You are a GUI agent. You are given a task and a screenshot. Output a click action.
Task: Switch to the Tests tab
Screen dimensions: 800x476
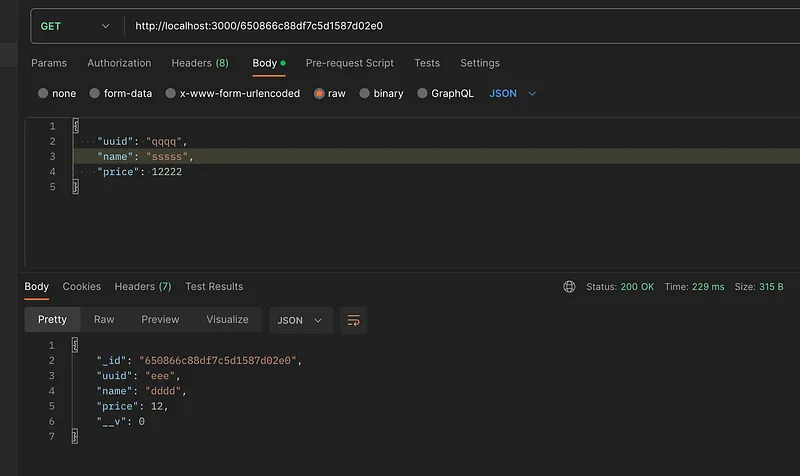click(427, 63)
